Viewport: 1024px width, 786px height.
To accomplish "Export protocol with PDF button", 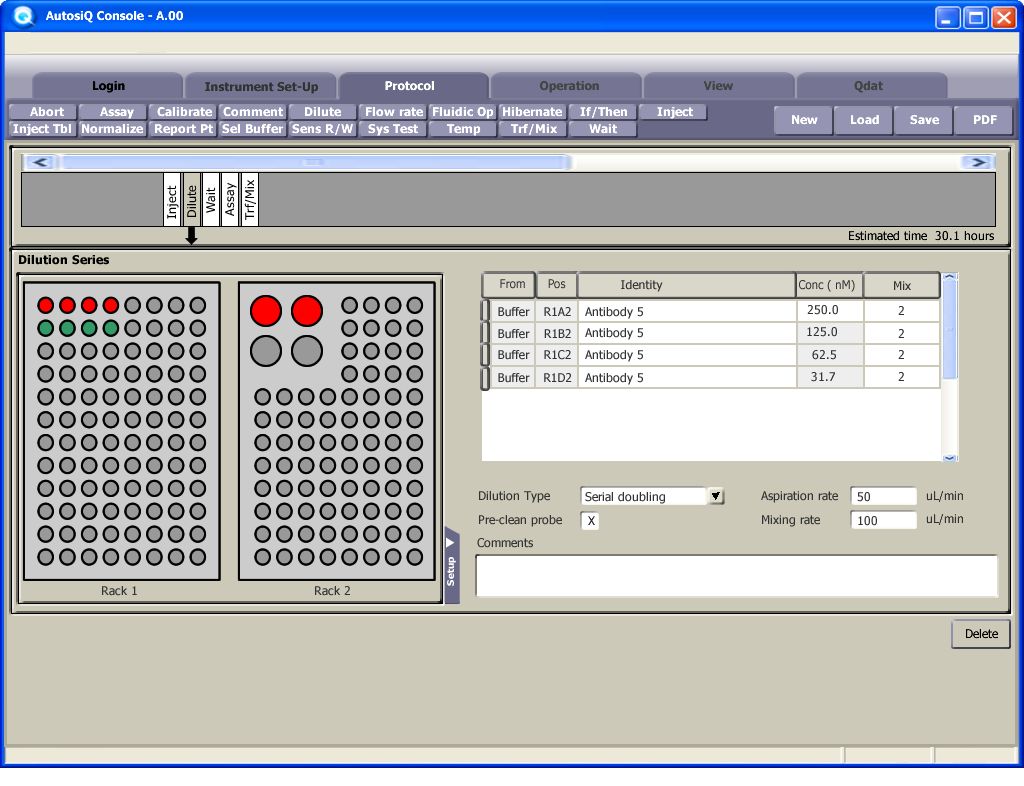I will pos(984,120).
